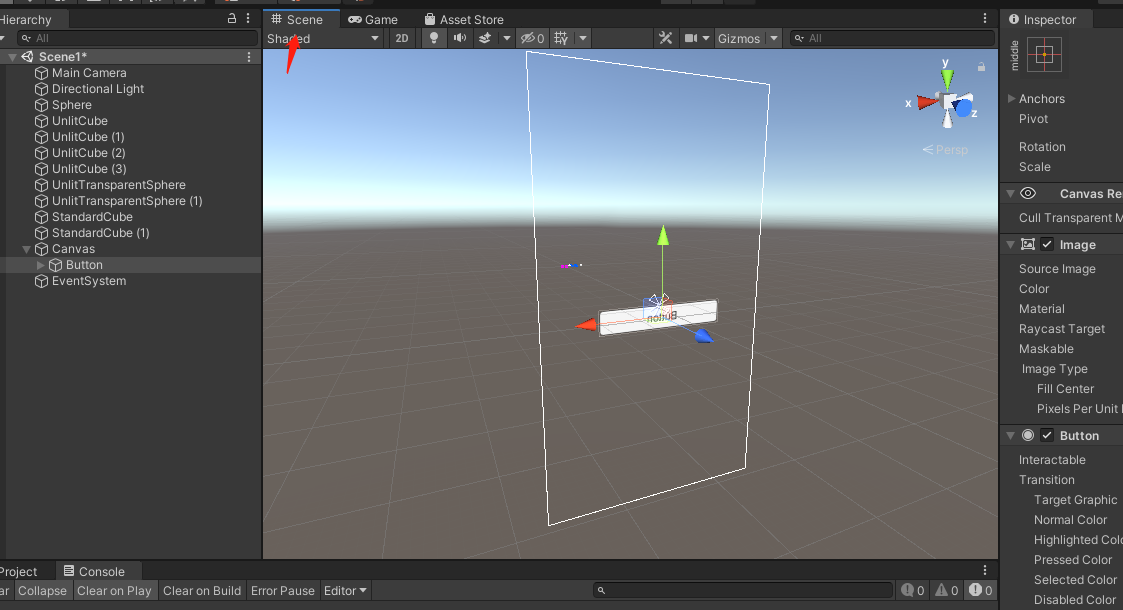Screen dimensions: 1123x610
Task: Open the Asset Store tab
Action: 464,19
